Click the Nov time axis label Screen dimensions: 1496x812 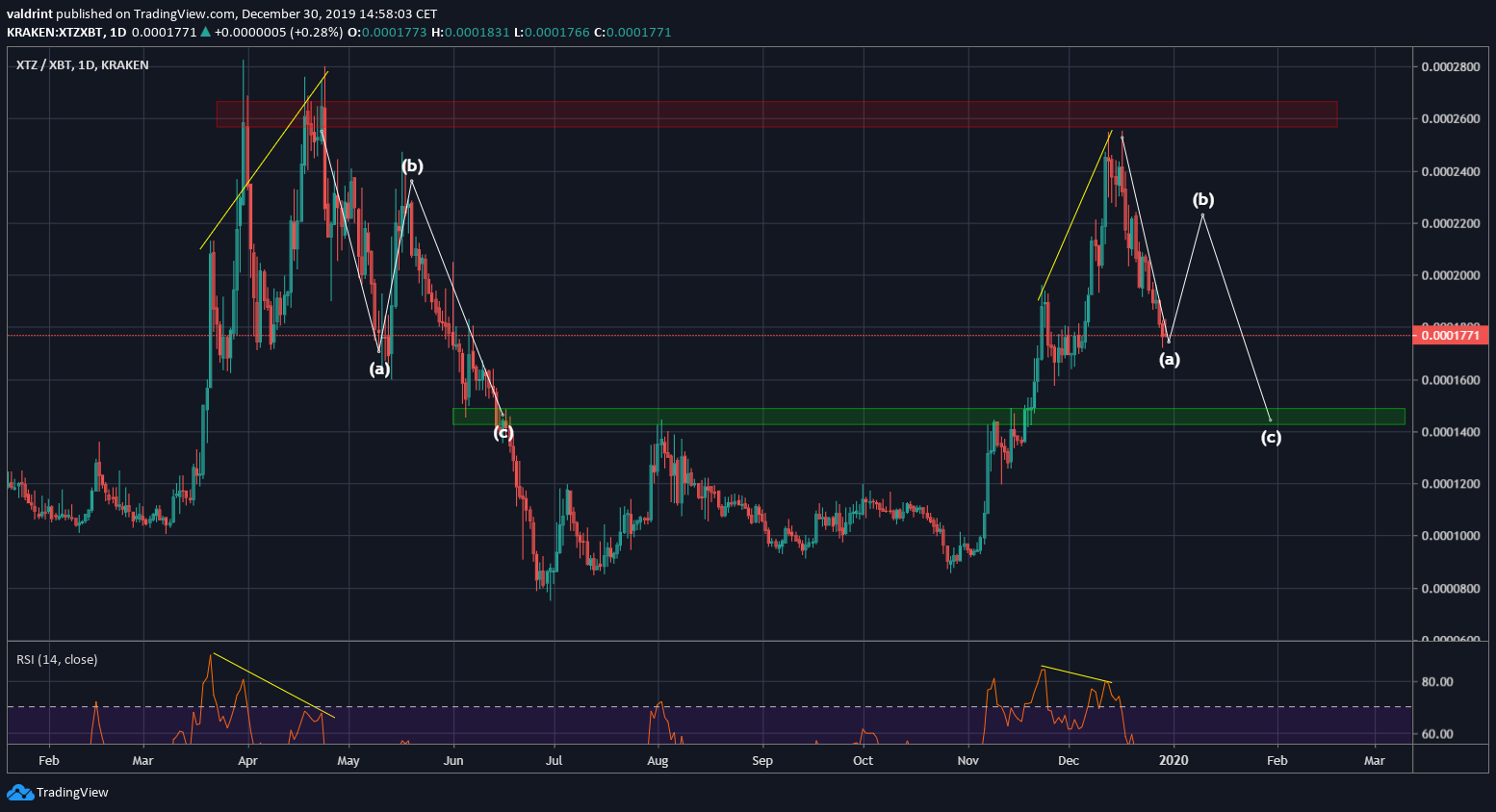point(968,761)
